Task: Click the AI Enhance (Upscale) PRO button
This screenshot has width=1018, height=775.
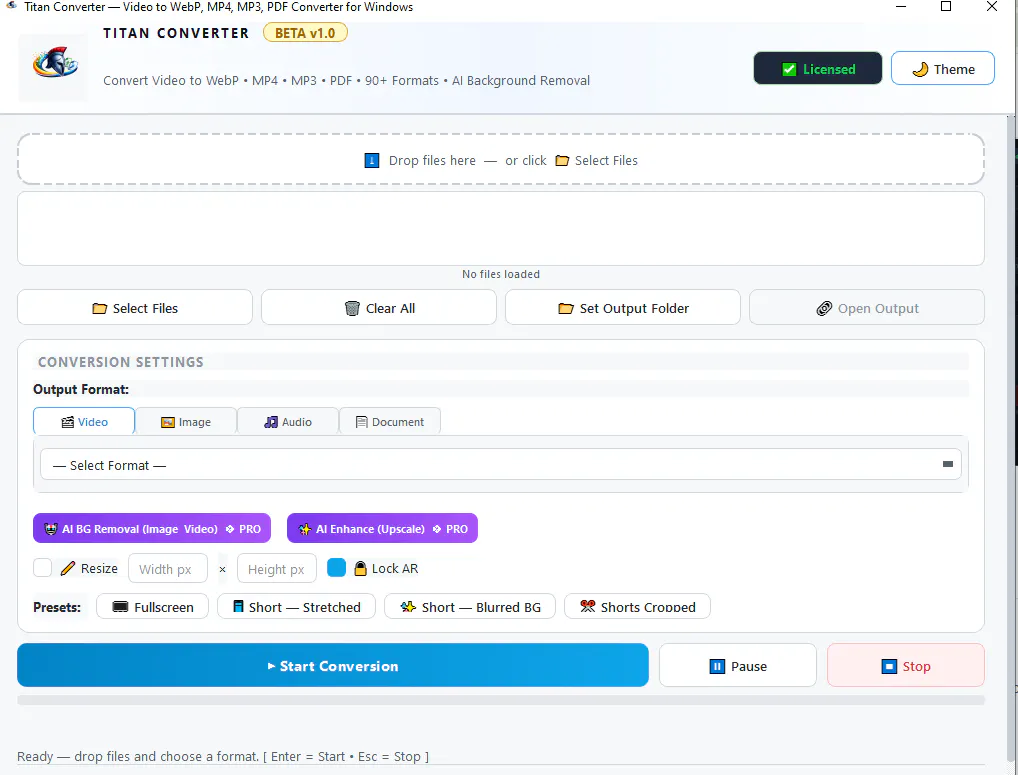Action: coord(382,528)
